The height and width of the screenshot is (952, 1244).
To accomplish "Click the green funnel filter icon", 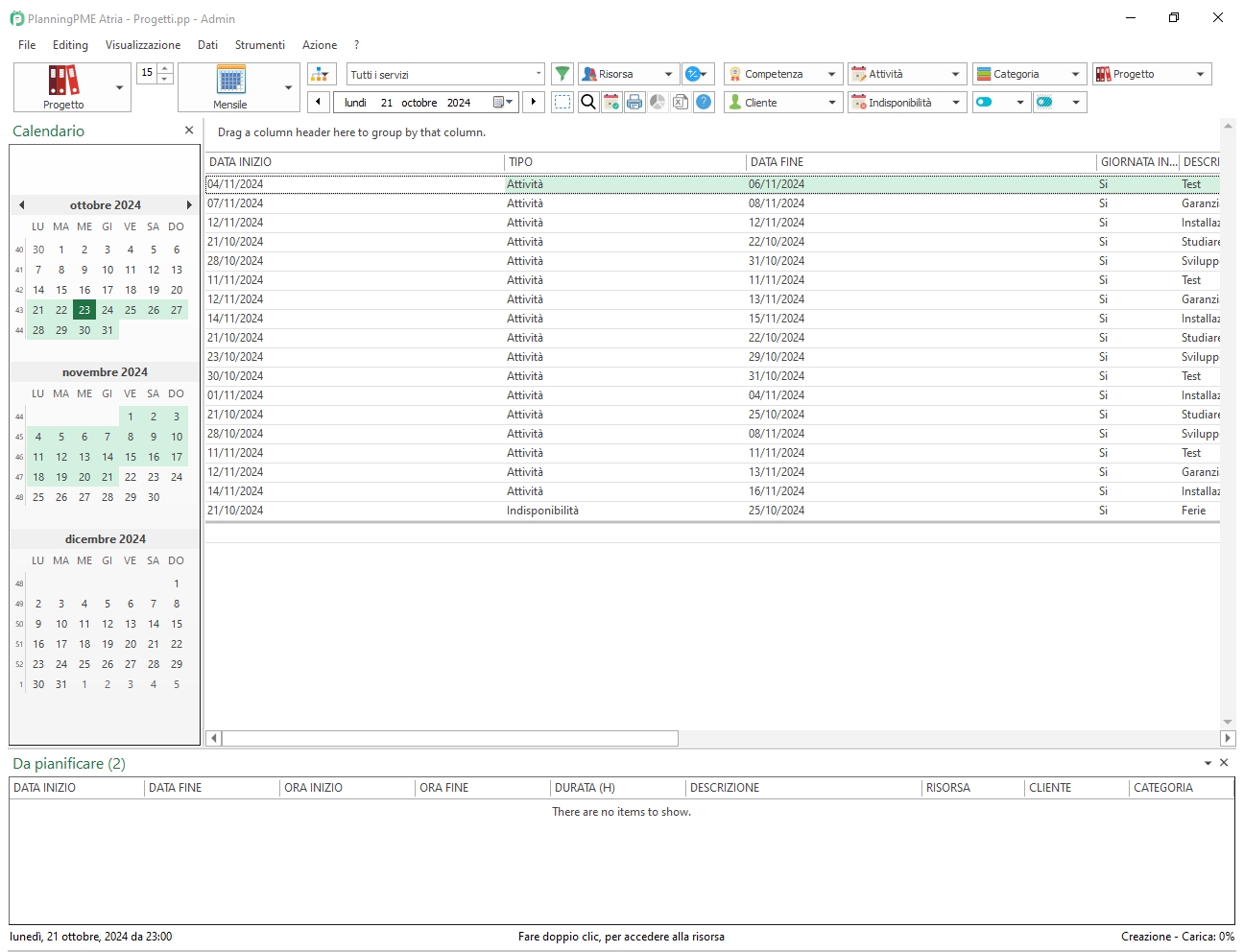I will 562,74.
